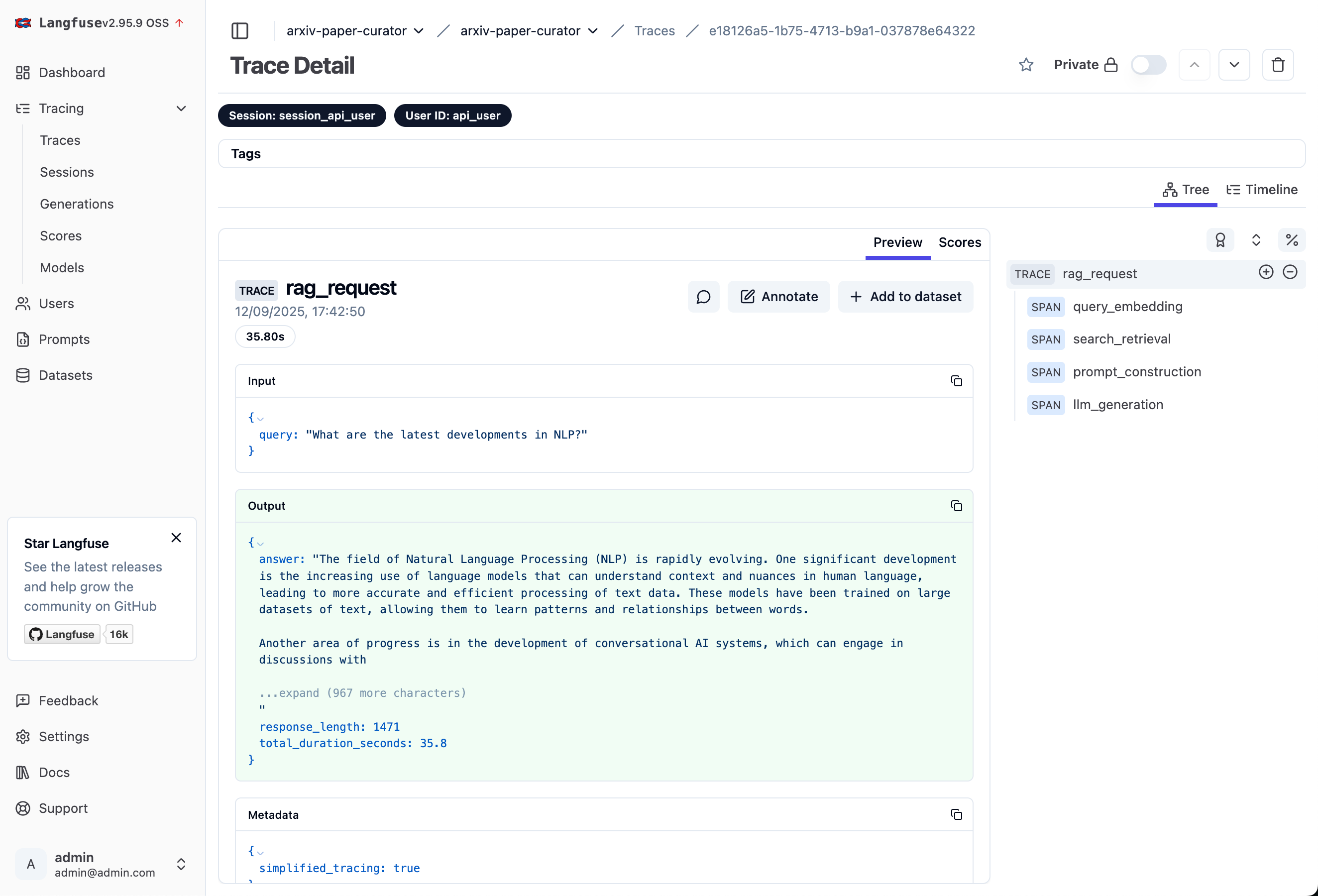Image resolution: width=1318 pixels, height=896 pixels.
Task: Click the scores badge icon above tree
Action: [x=1220, y=240]
